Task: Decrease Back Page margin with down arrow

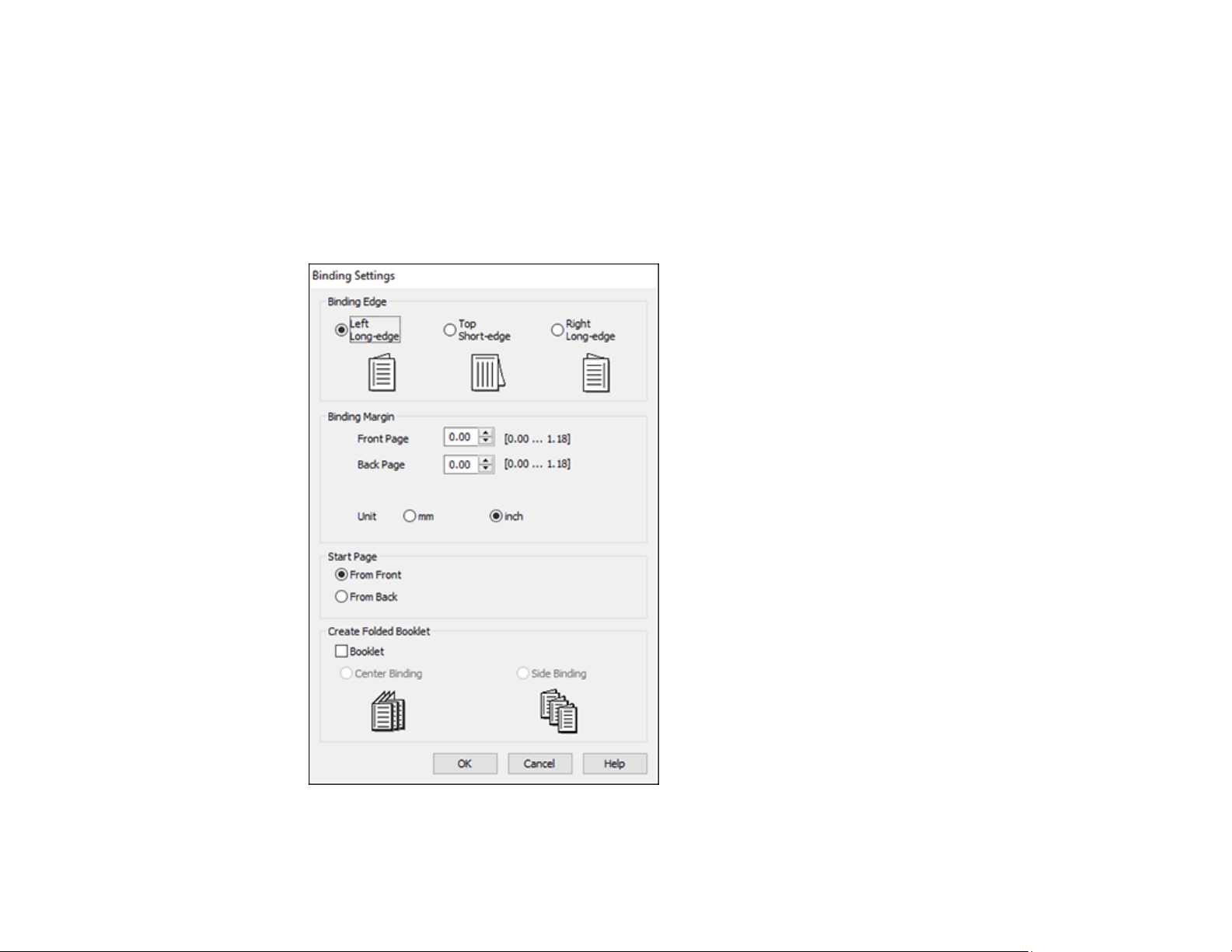Action: [x=487, y=469]
